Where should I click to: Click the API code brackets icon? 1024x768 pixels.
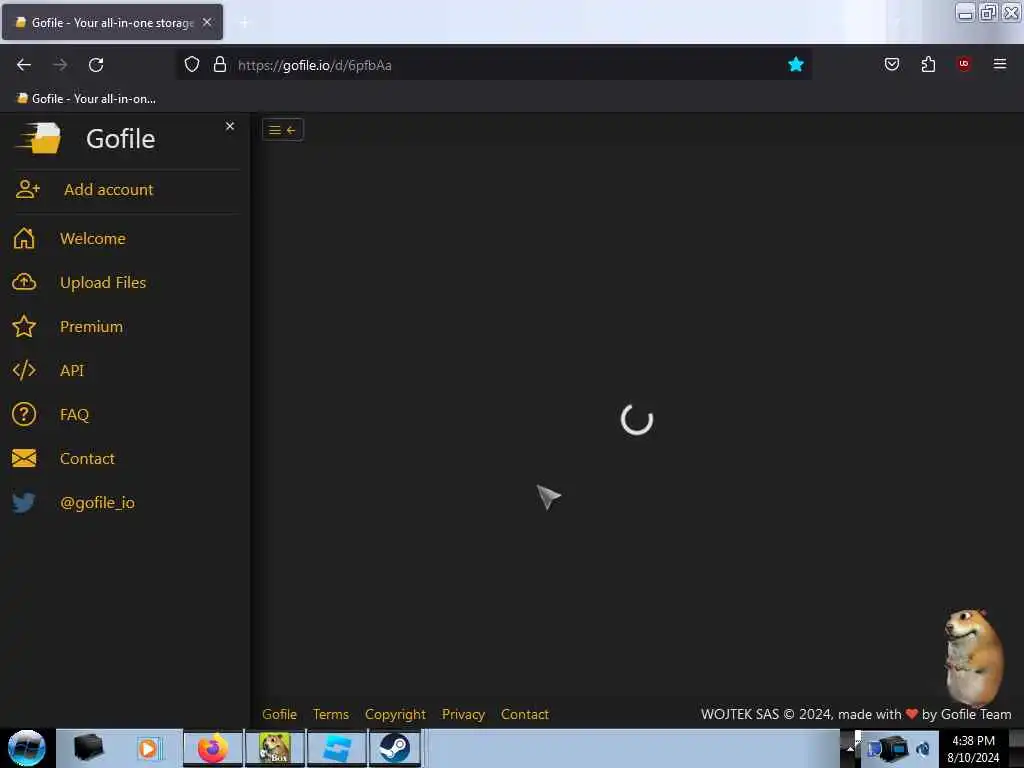point(24,370)
